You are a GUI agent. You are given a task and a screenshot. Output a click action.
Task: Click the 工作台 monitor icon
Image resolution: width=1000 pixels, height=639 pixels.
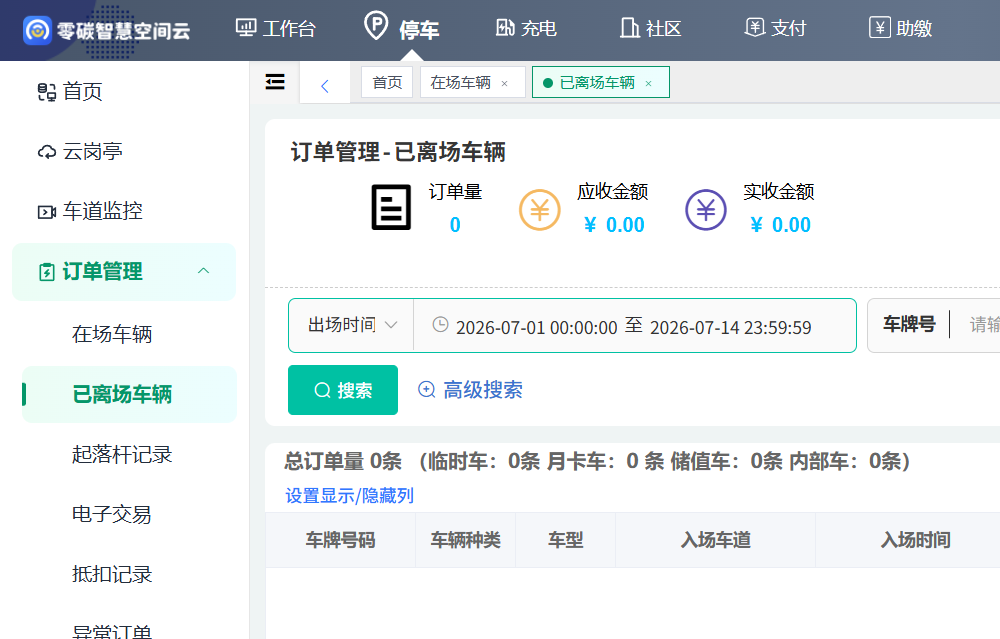coord(246,27)
